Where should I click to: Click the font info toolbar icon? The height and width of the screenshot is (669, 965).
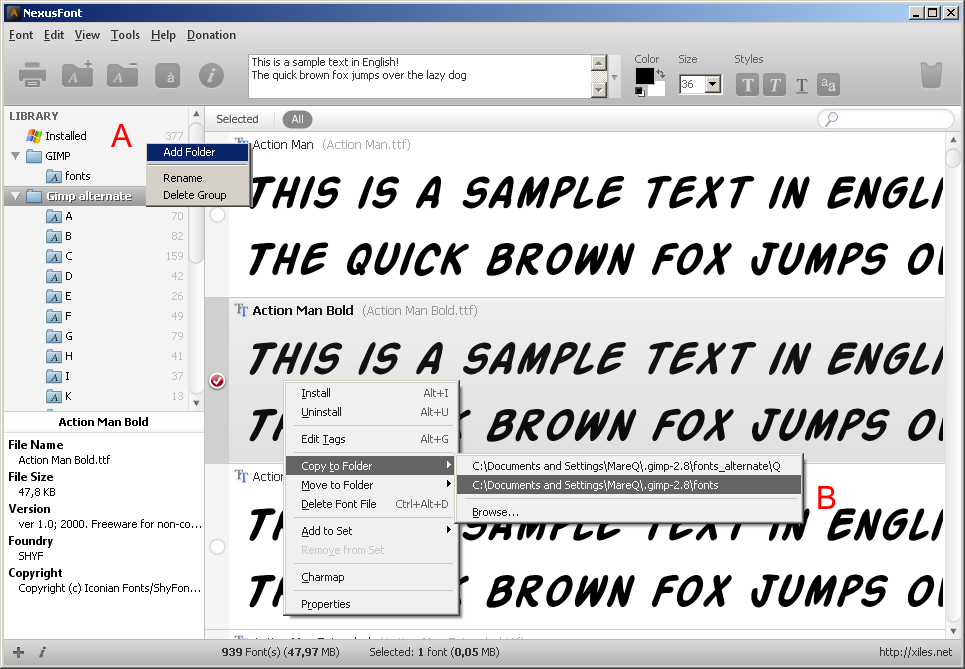click(211, 75)
